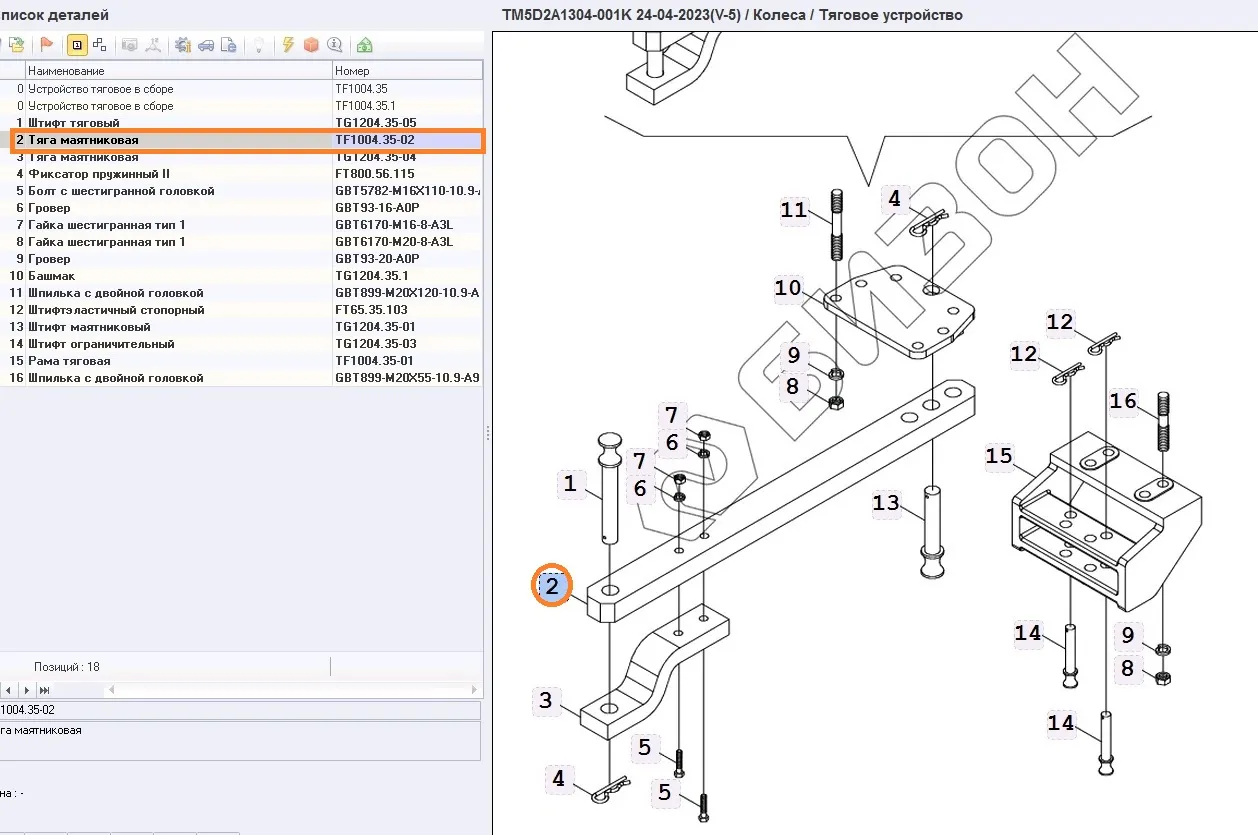Click callout number 13 on diagram

coord(886,503)
